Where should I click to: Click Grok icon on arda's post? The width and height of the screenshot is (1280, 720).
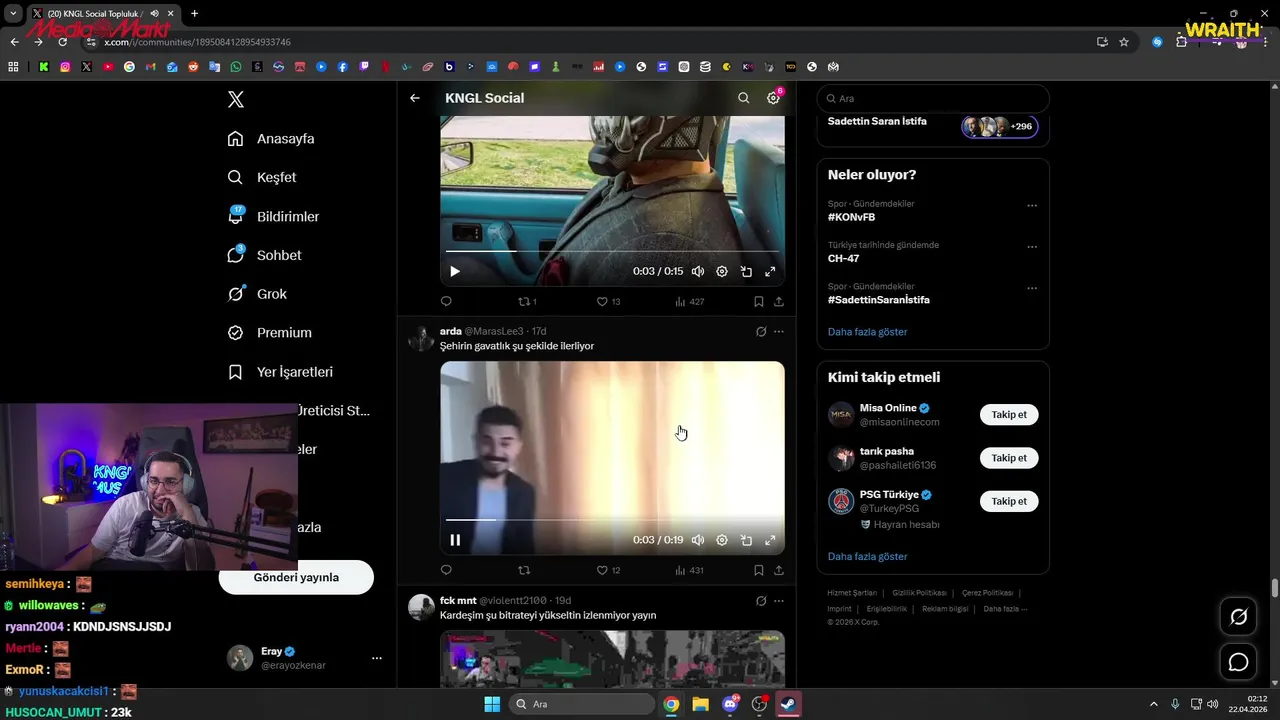[x=761, y=331]
